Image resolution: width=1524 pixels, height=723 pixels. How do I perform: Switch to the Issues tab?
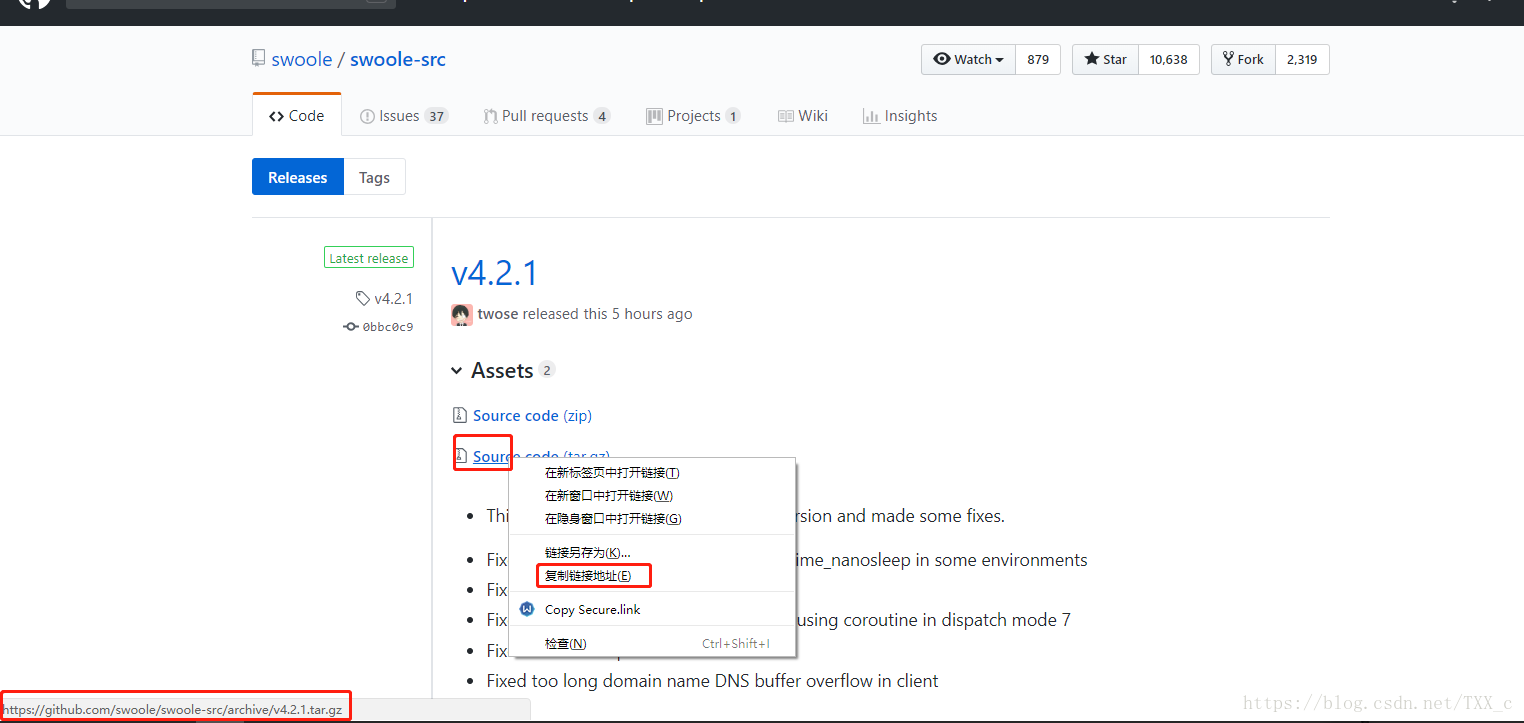coord(404,116)
